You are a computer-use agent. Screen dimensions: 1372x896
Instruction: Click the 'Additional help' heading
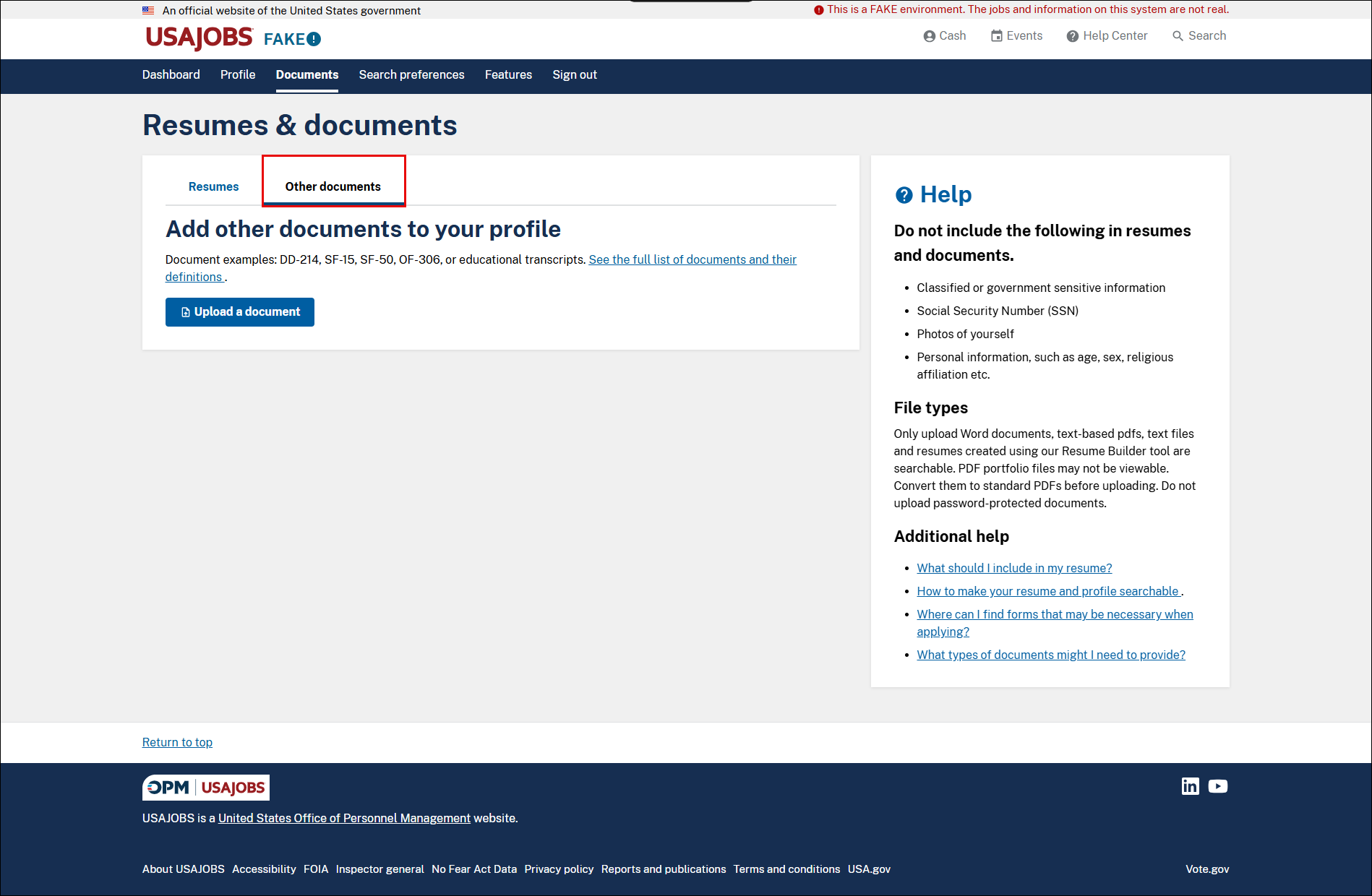pos(951,536)
